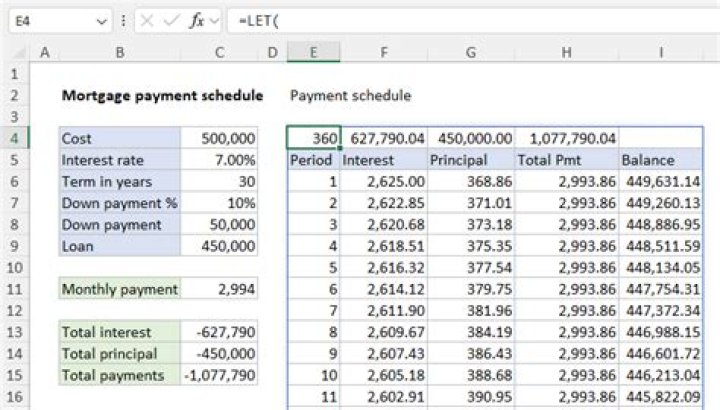Click the 'Interest' column heading cell
Viewport: 720px width, 410px height.
(384, 160)
